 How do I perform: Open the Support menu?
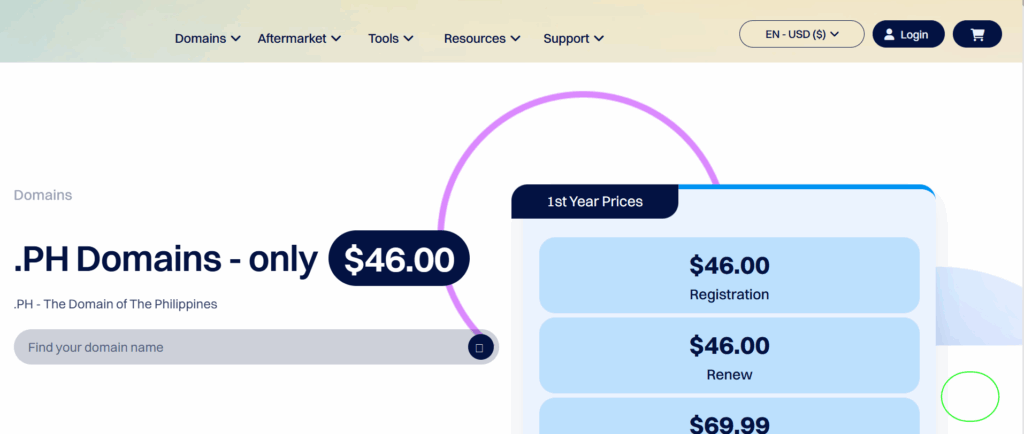point(573,39)
